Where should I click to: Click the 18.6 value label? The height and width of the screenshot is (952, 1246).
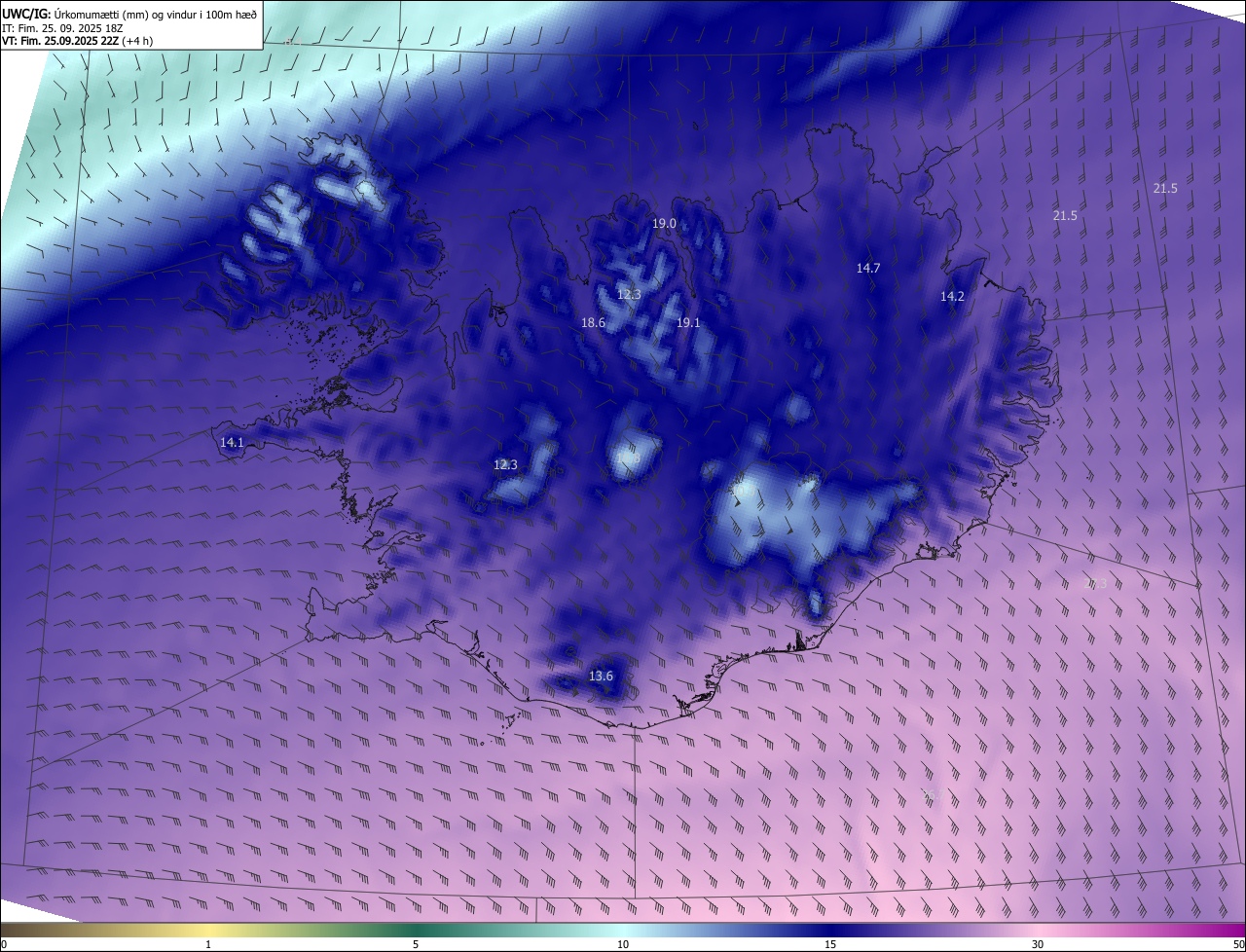click(593, 323)
